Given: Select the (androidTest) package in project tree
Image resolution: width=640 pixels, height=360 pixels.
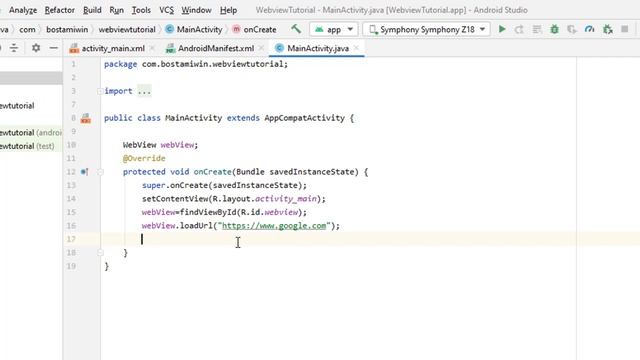Looking at the screenshot, I should tap(31, 133).
